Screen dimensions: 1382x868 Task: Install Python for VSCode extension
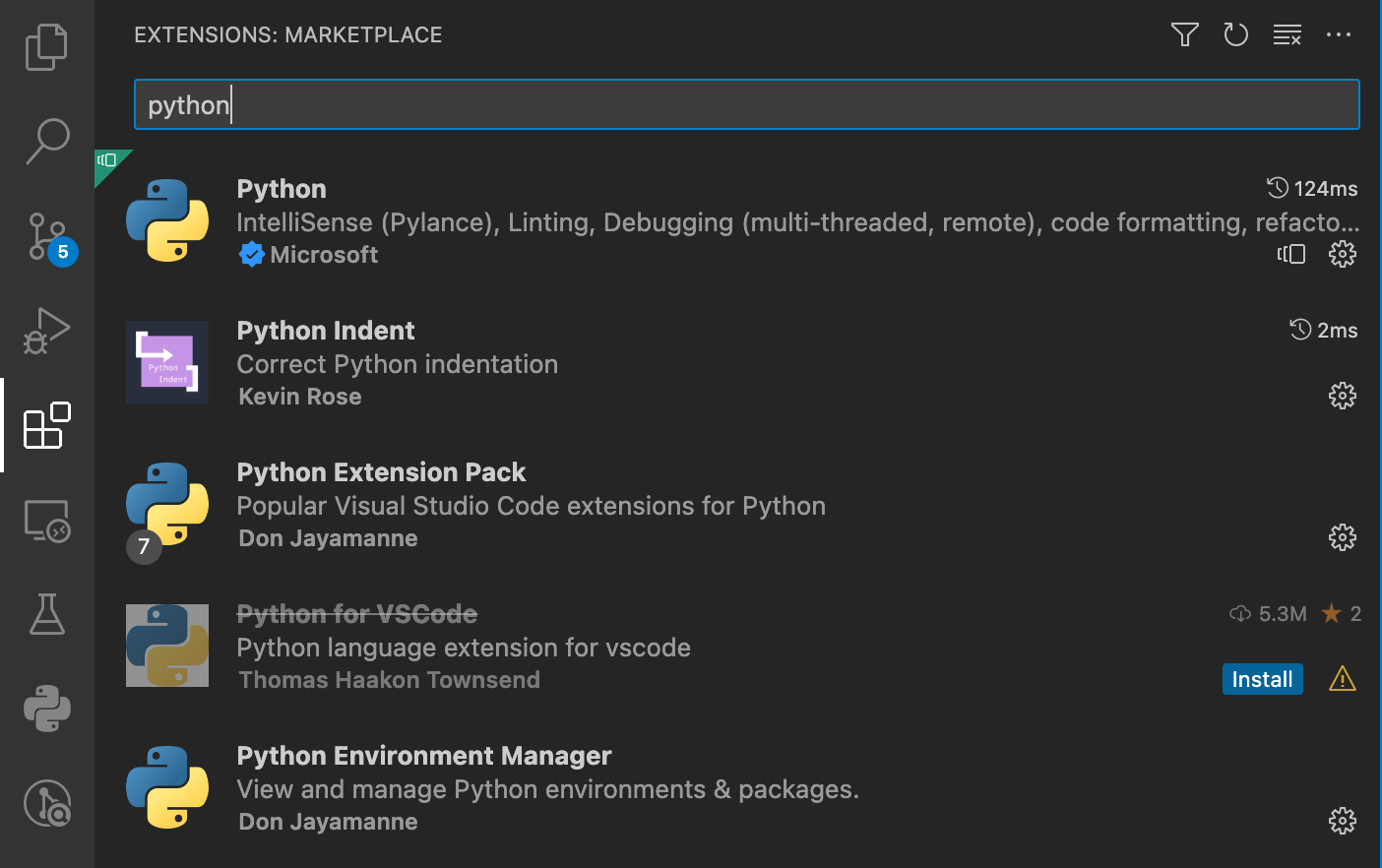coord(1262,679)
